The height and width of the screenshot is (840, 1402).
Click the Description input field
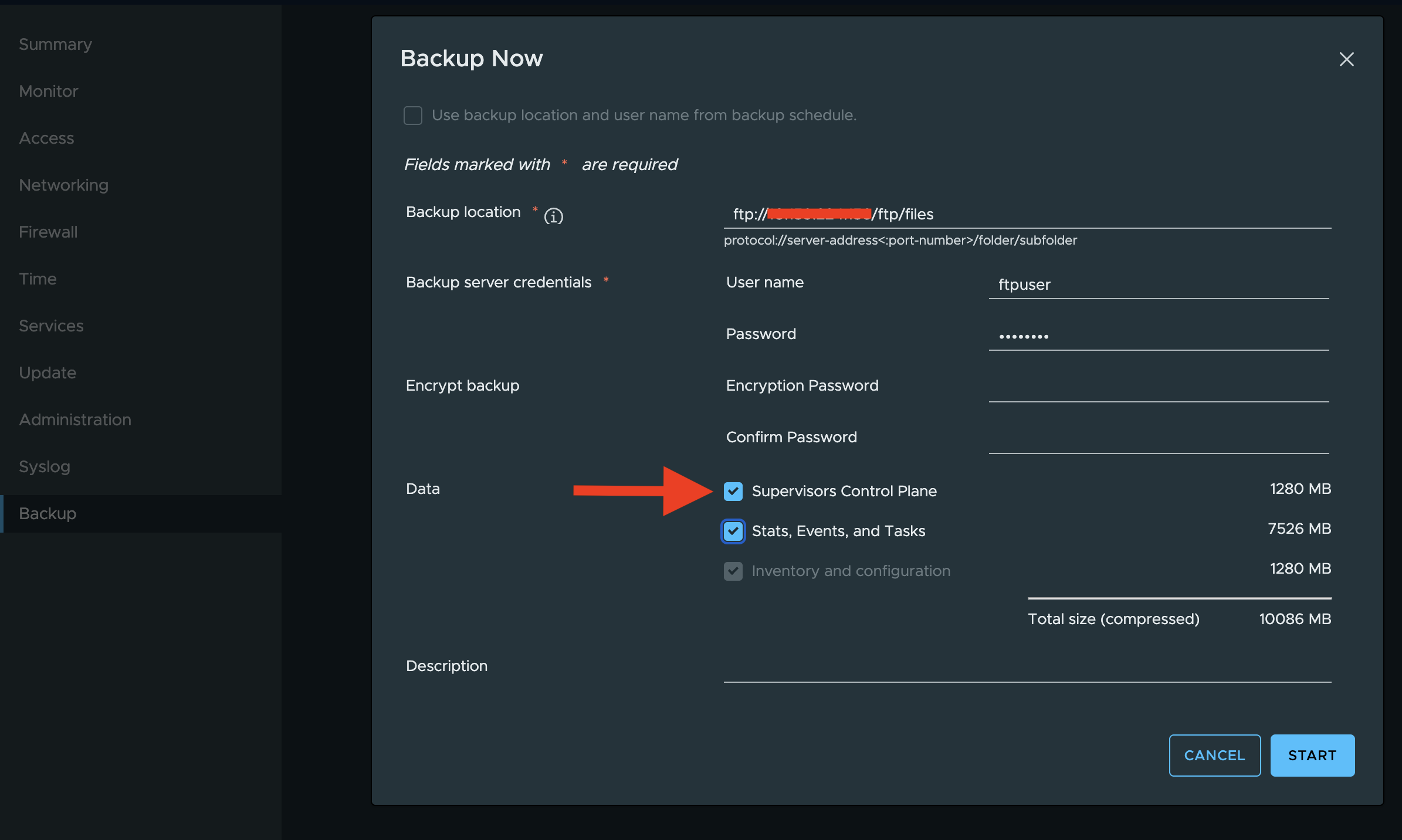click(x=1028, y=668)
